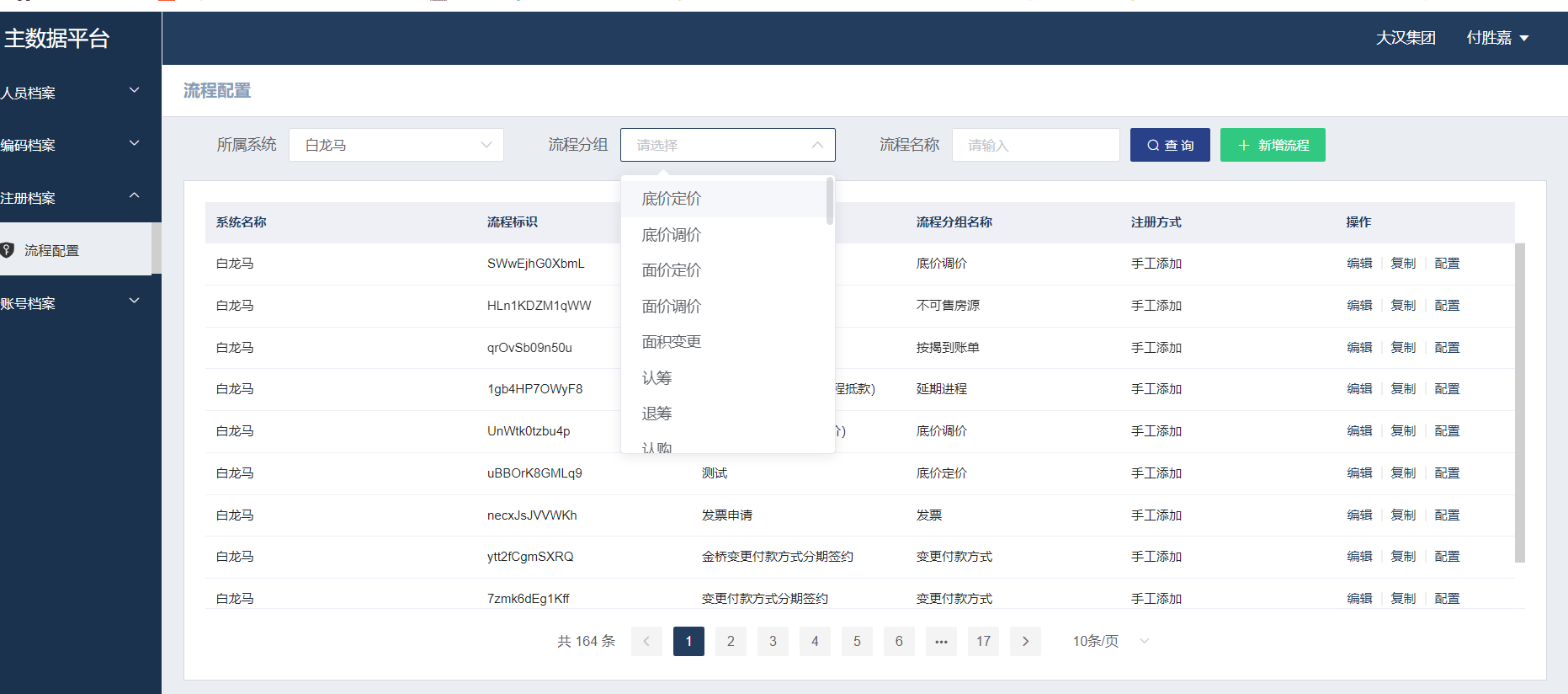Choose 面价调价 from the dropdown list
The image size is (1568, 694).
(724, 307)
